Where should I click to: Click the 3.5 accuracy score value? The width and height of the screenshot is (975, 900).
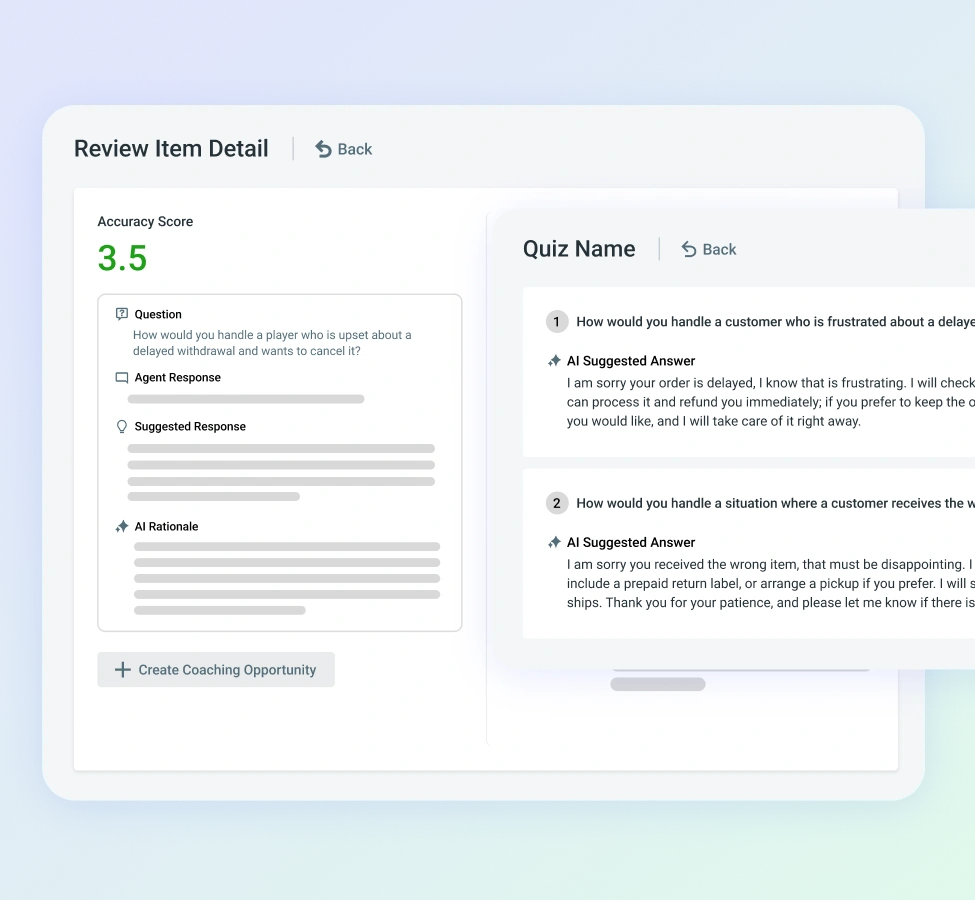(x=122, y=258)
